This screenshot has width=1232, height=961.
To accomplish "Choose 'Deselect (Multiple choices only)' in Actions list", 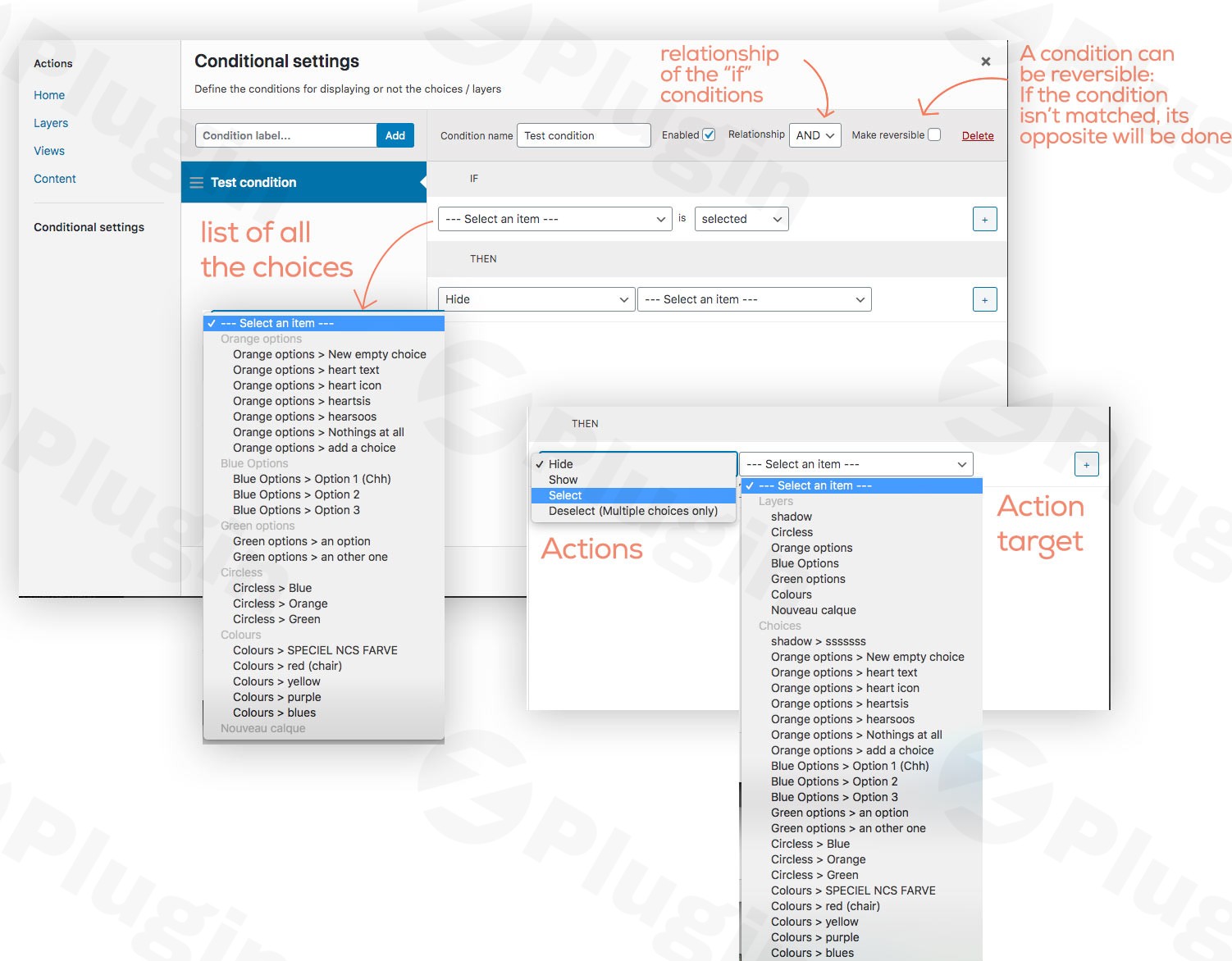I will point(632,511).
